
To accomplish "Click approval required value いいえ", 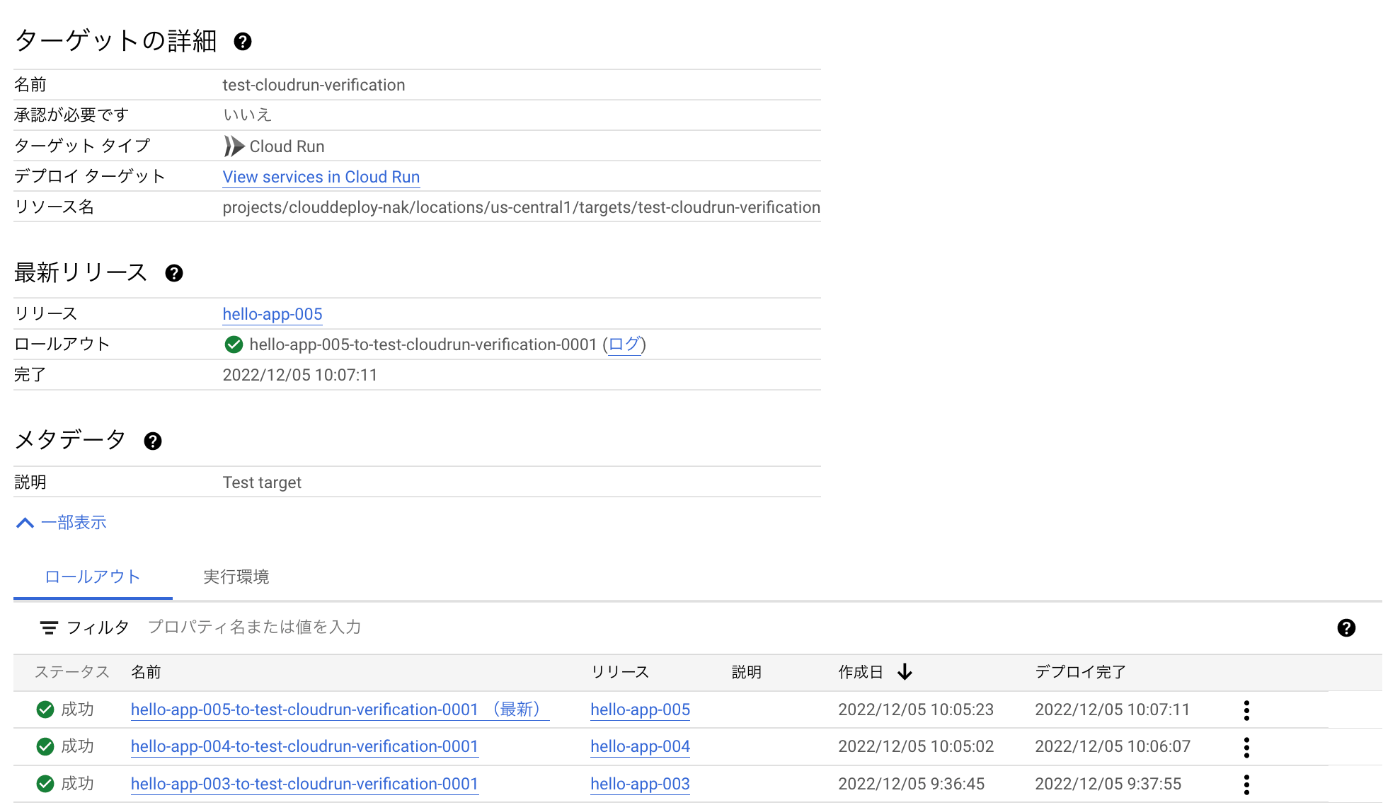I will [247, 115].
